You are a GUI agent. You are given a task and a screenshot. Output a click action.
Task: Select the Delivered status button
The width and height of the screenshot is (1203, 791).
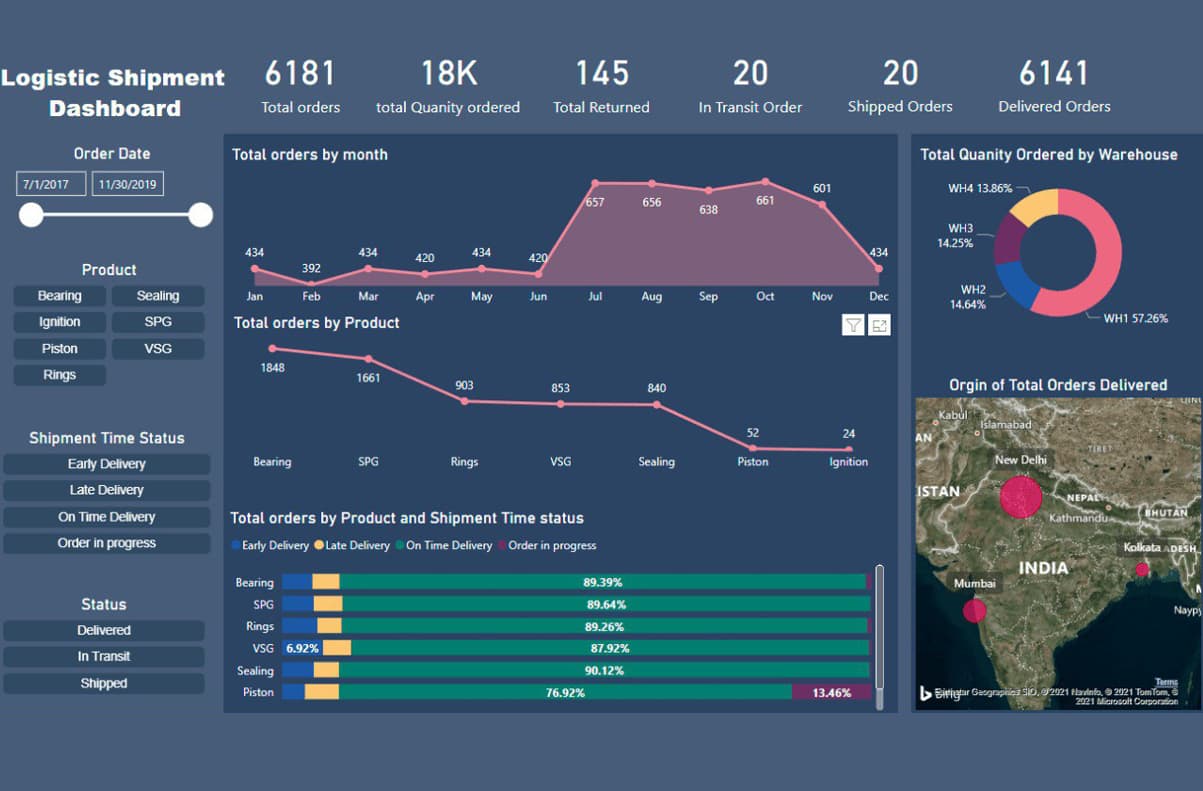104,630
